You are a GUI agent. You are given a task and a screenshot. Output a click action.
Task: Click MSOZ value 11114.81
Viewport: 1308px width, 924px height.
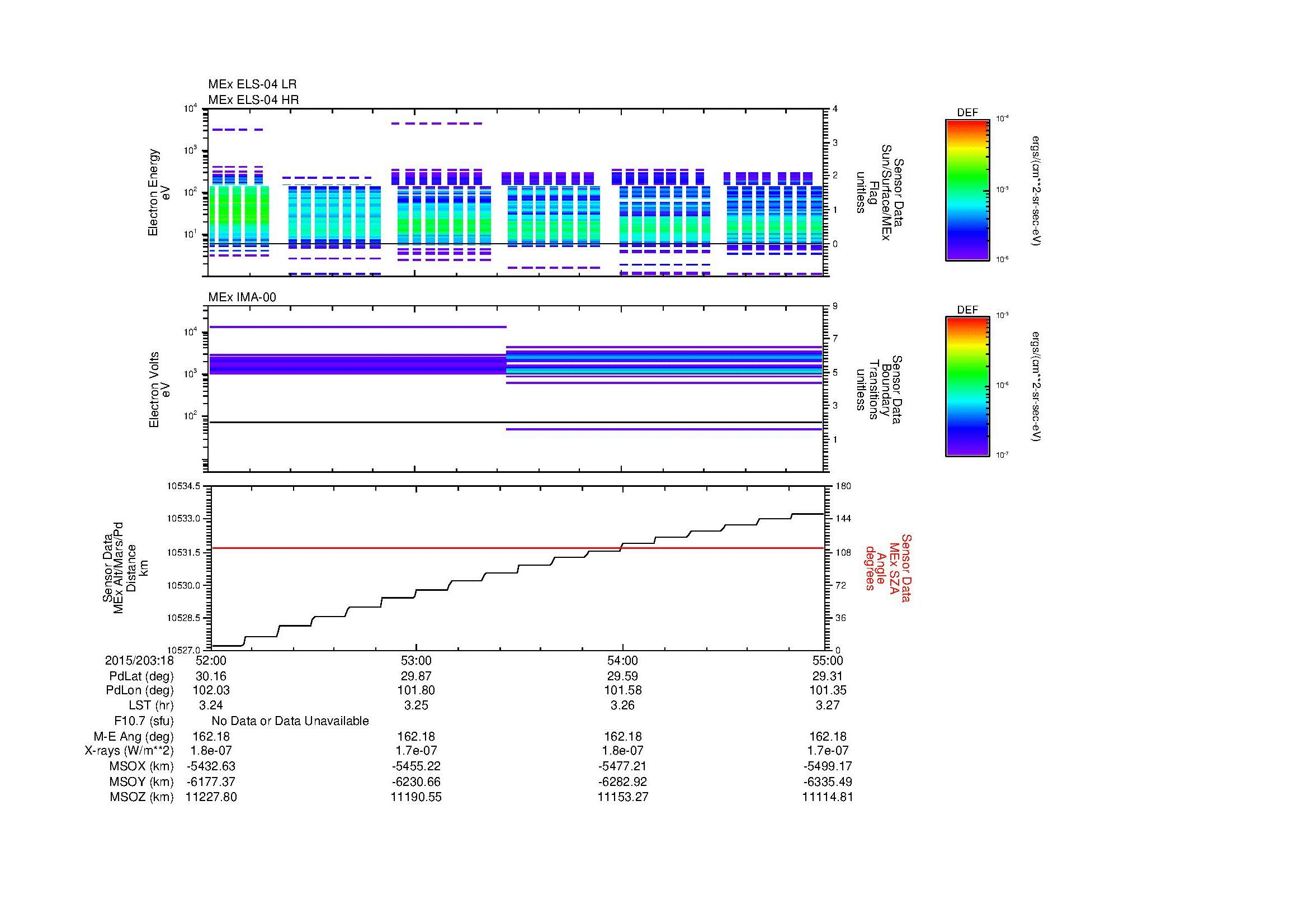[x=828, y=797]
